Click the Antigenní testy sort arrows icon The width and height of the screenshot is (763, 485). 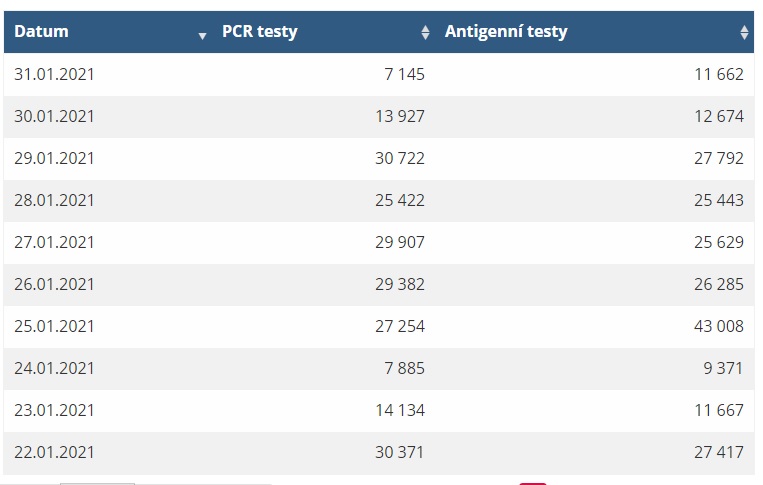click(x=744, y=32)
